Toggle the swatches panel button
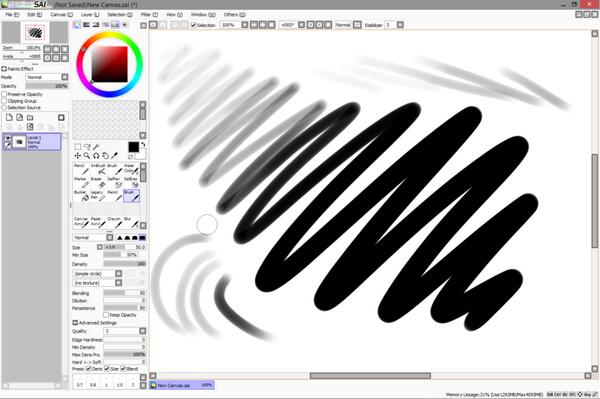Screen dimensions: 600x399 pos(115,25)
